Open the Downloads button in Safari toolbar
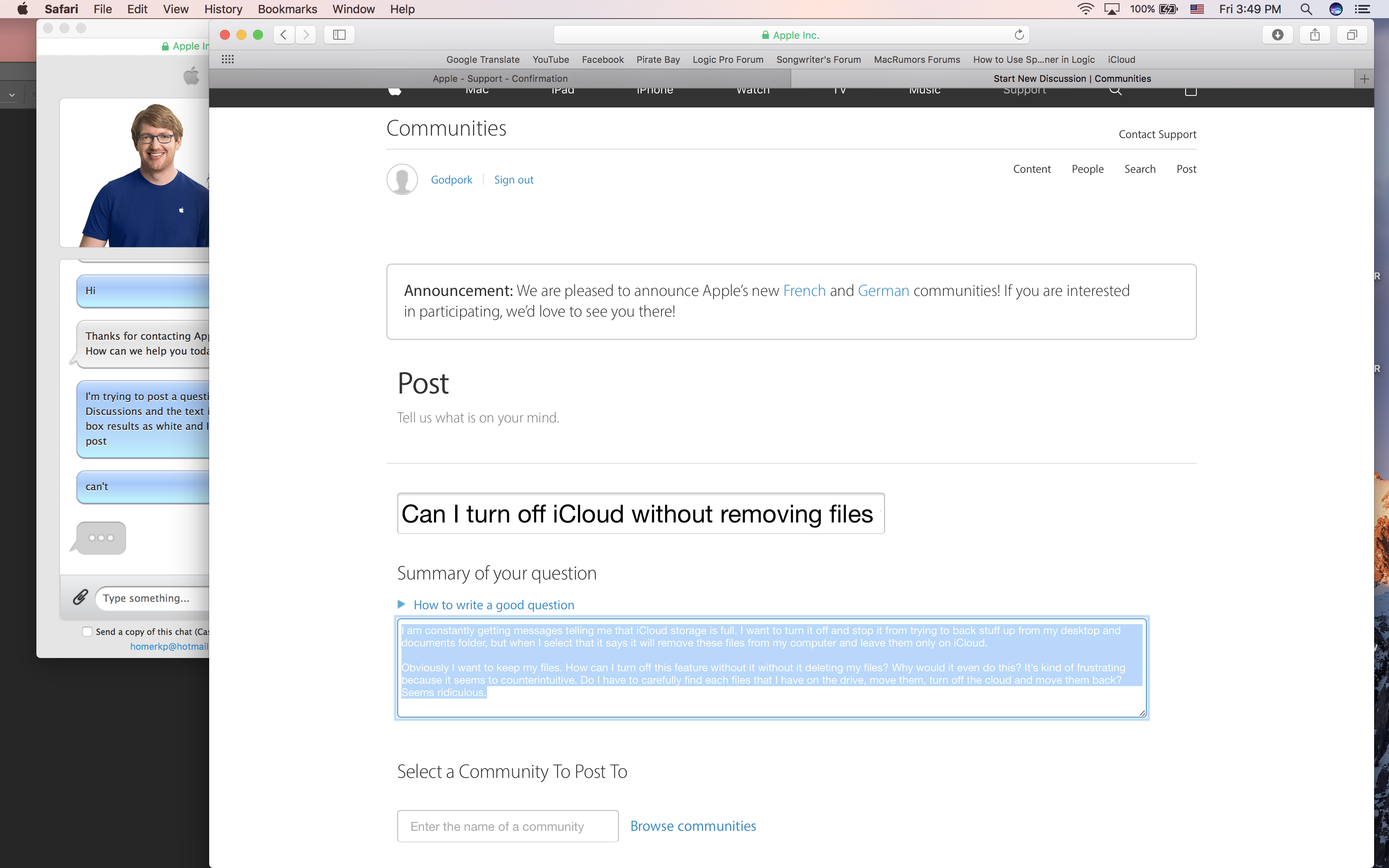Viewport: 1389px width, 868px height. [1278, 34]
